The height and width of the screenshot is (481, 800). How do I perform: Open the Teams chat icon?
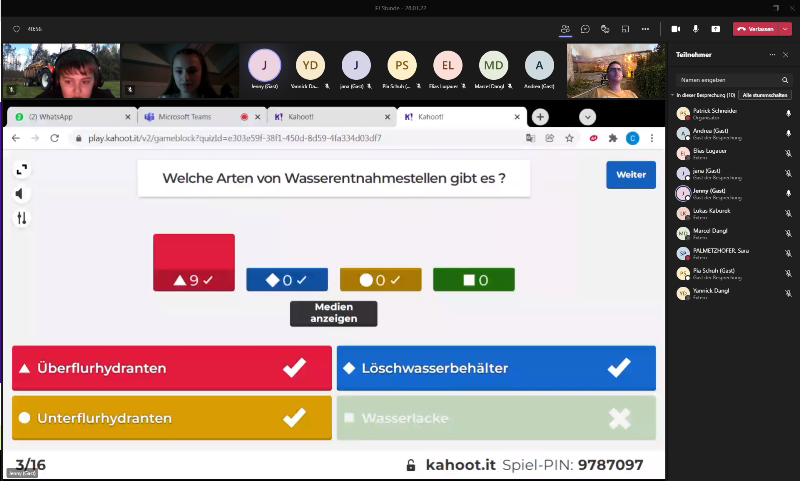coord(585,29)
